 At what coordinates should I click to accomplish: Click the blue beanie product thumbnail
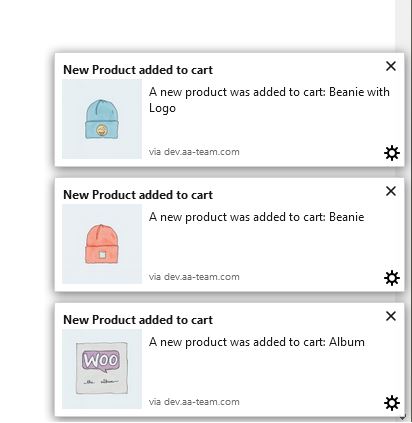click(x=102, y=119)
